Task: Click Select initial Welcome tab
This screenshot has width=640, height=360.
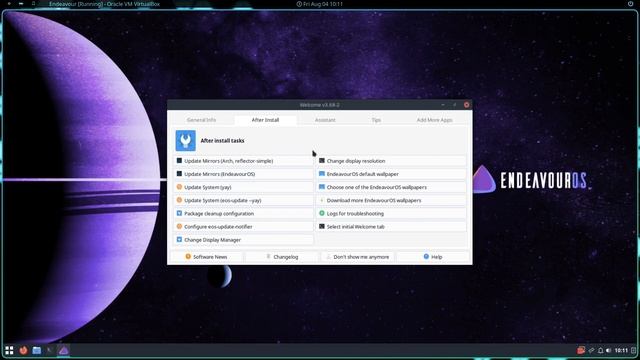Action: coord(391,227)
